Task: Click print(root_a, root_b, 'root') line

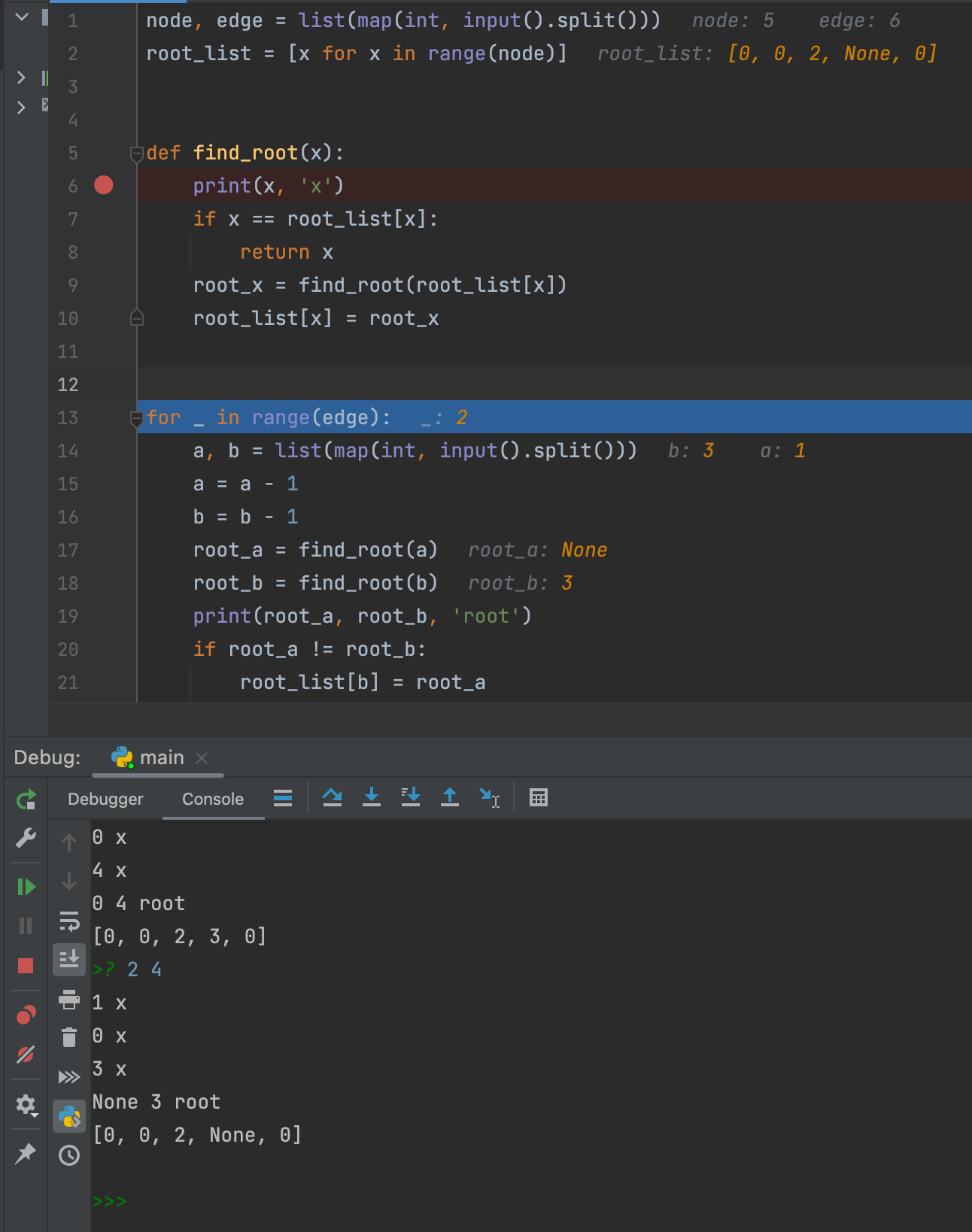Action: tap(363, 616)
